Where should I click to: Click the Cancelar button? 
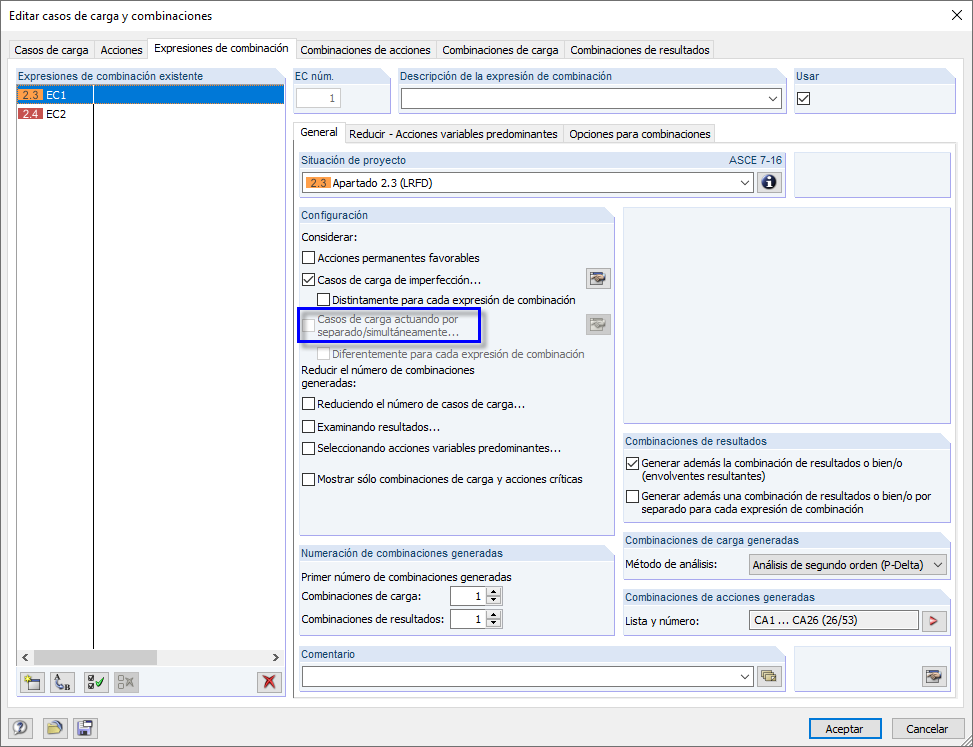(927, 729)
